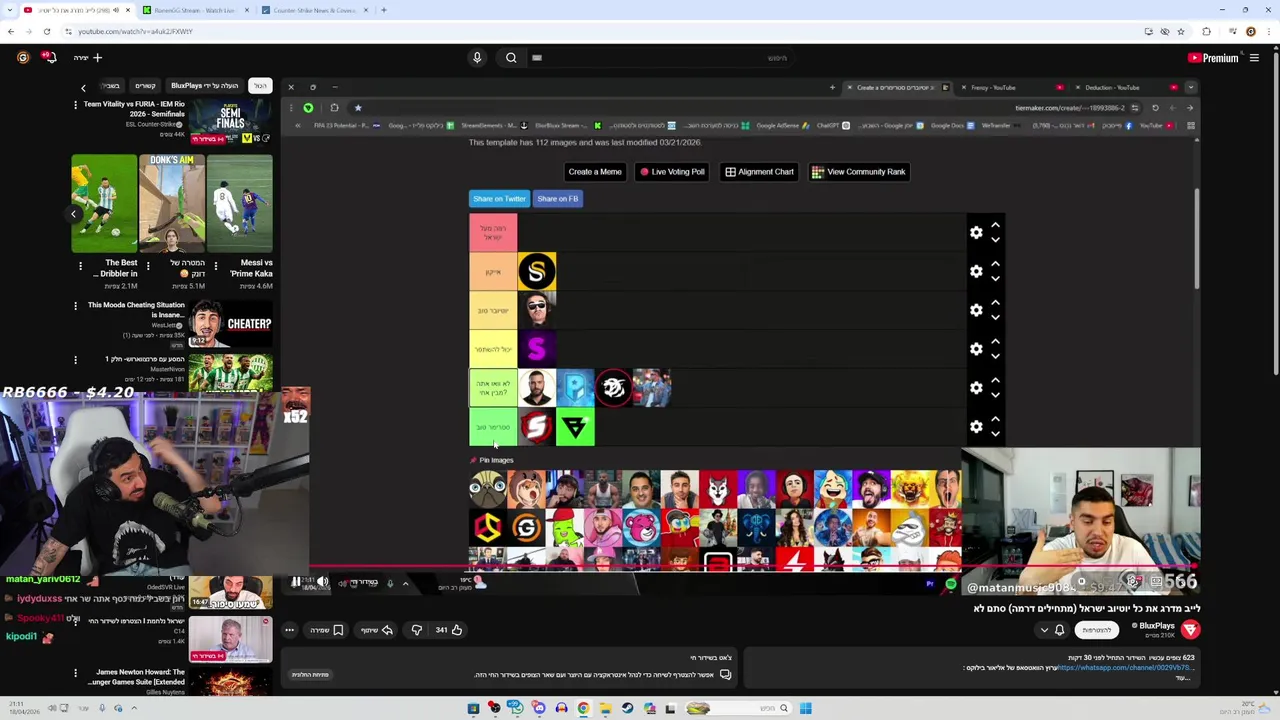Click the share button under video
The height and width of the screenshot is (720, 1280).
[377, 630]
